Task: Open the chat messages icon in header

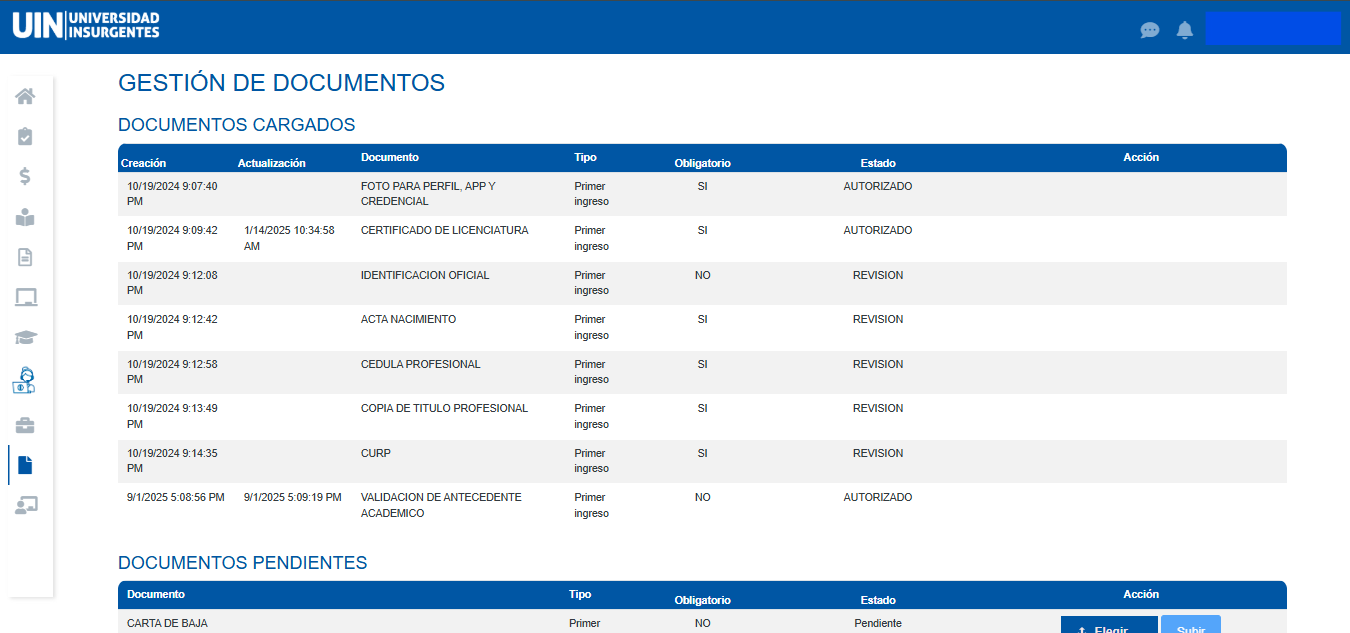Action: pyautogui.click(x=1150, y=30)
